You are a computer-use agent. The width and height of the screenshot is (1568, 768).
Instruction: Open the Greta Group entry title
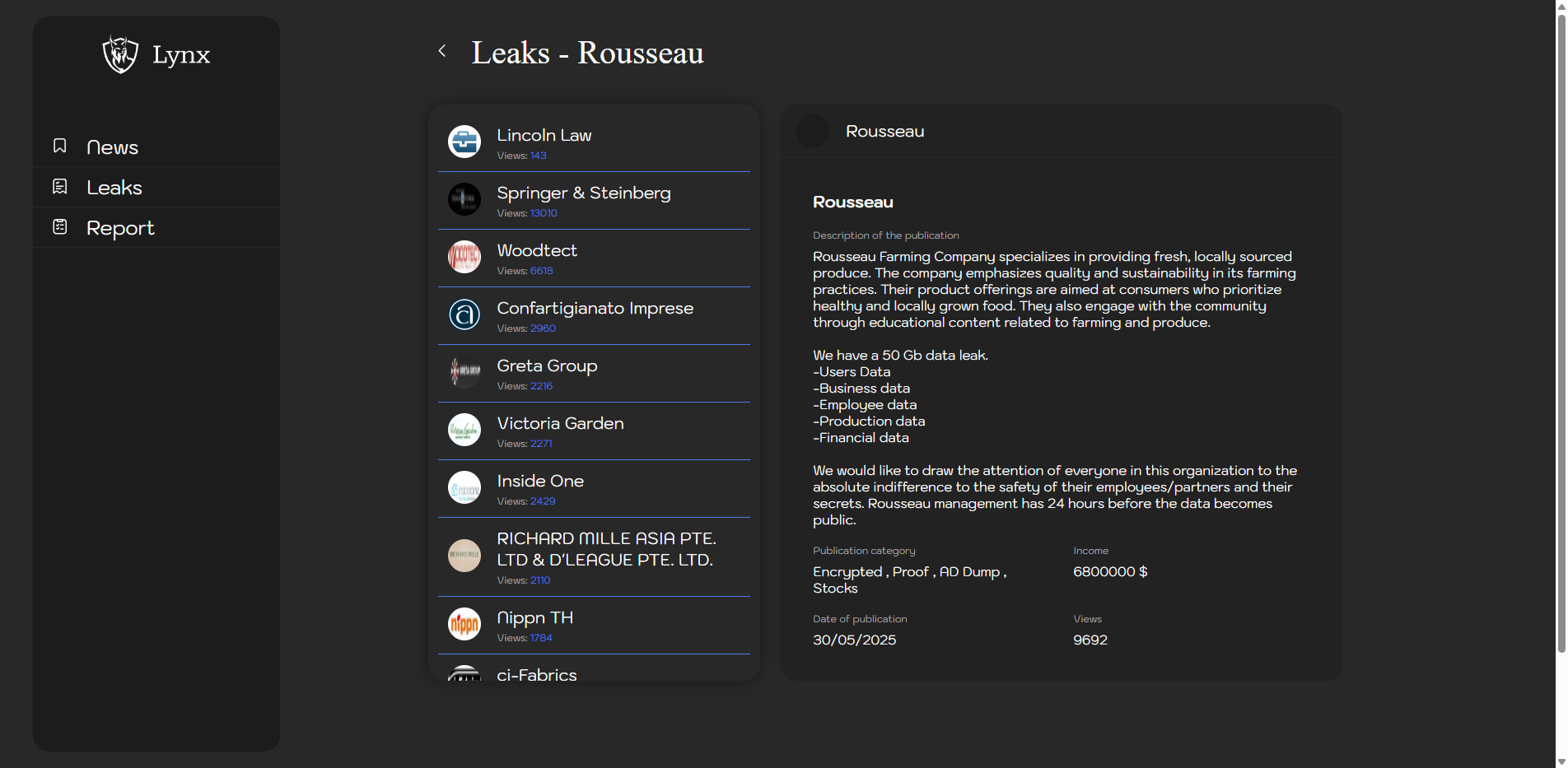(547, 365)
